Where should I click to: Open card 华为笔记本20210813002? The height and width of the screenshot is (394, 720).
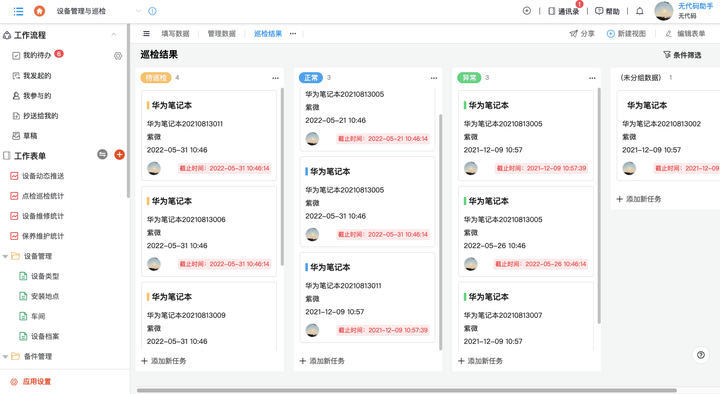point(668,135)
